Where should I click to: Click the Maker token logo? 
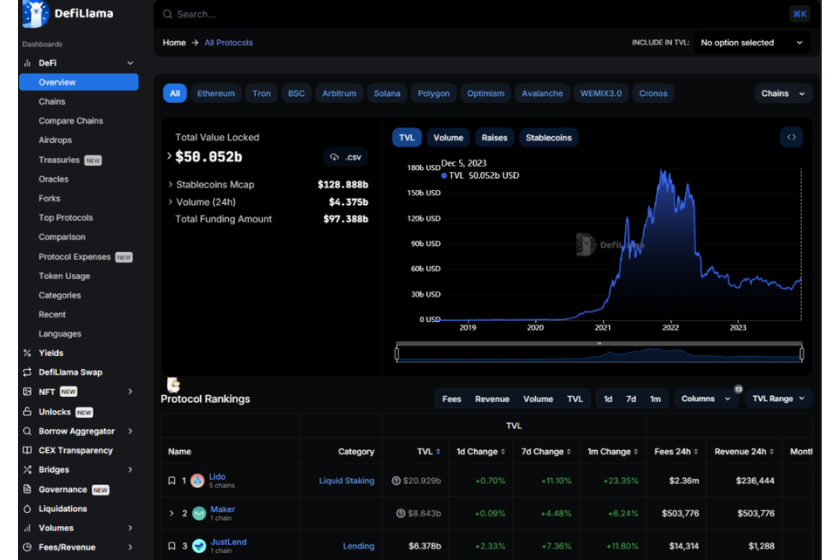pyautogui.click(x=199, y=513)
